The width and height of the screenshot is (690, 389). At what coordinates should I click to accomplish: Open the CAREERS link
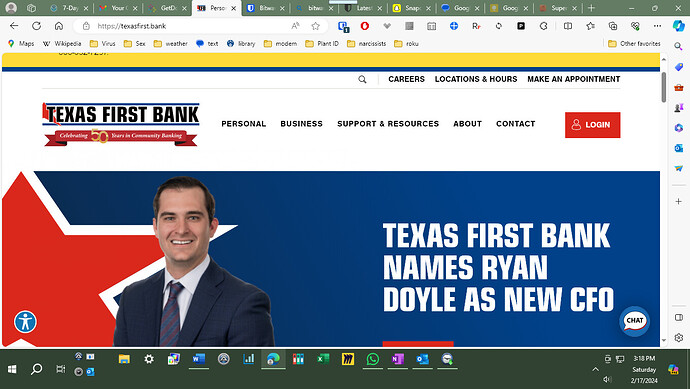coord(406,79)
